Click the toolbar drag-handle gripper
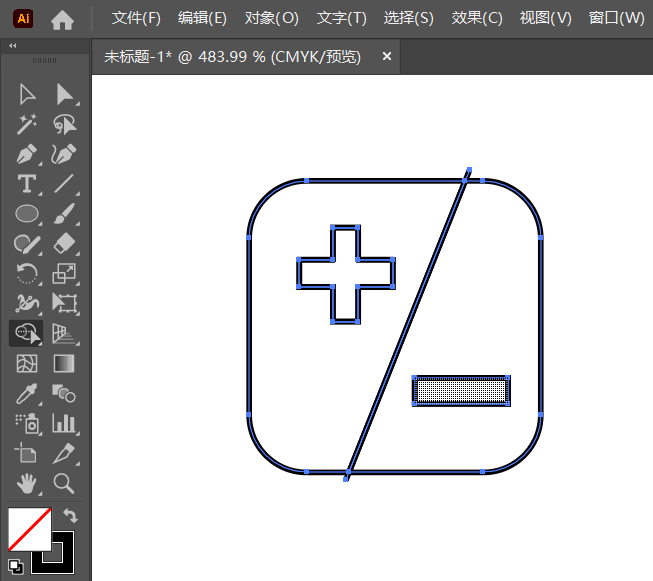653x581 pixels. 45,60
